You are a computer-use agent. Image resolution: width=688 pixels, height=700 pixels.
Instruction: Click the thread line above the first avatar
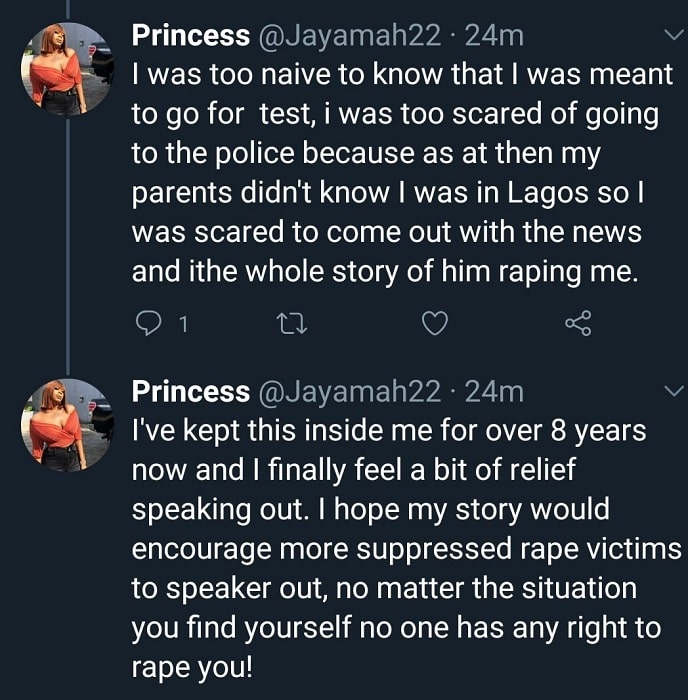(68, 9)
